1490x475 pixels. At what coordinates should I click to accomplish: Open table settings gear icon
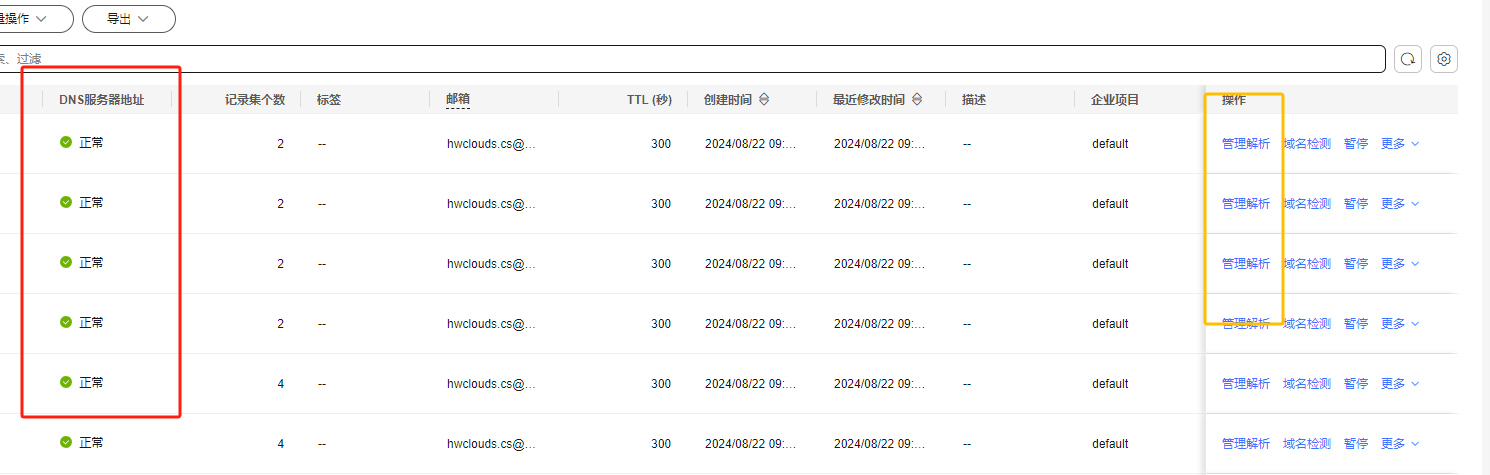click(1444, 59)
